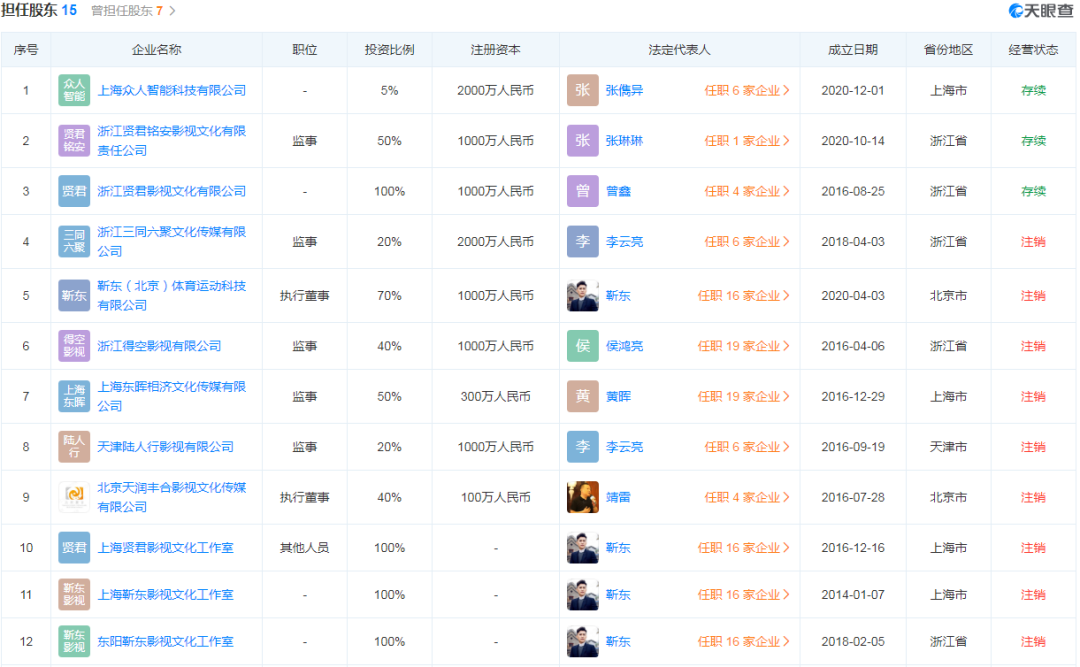1080x667 pixels.
Task: Click 张琳琳's avatar icon
Action: click(x=583, y=141)
